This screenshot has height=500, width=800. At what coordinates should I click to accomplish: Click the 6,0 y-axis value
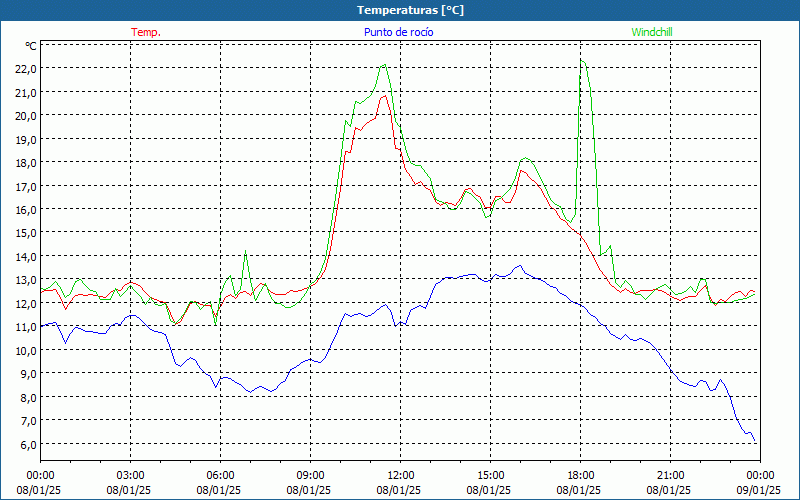(x=29, y=444)
